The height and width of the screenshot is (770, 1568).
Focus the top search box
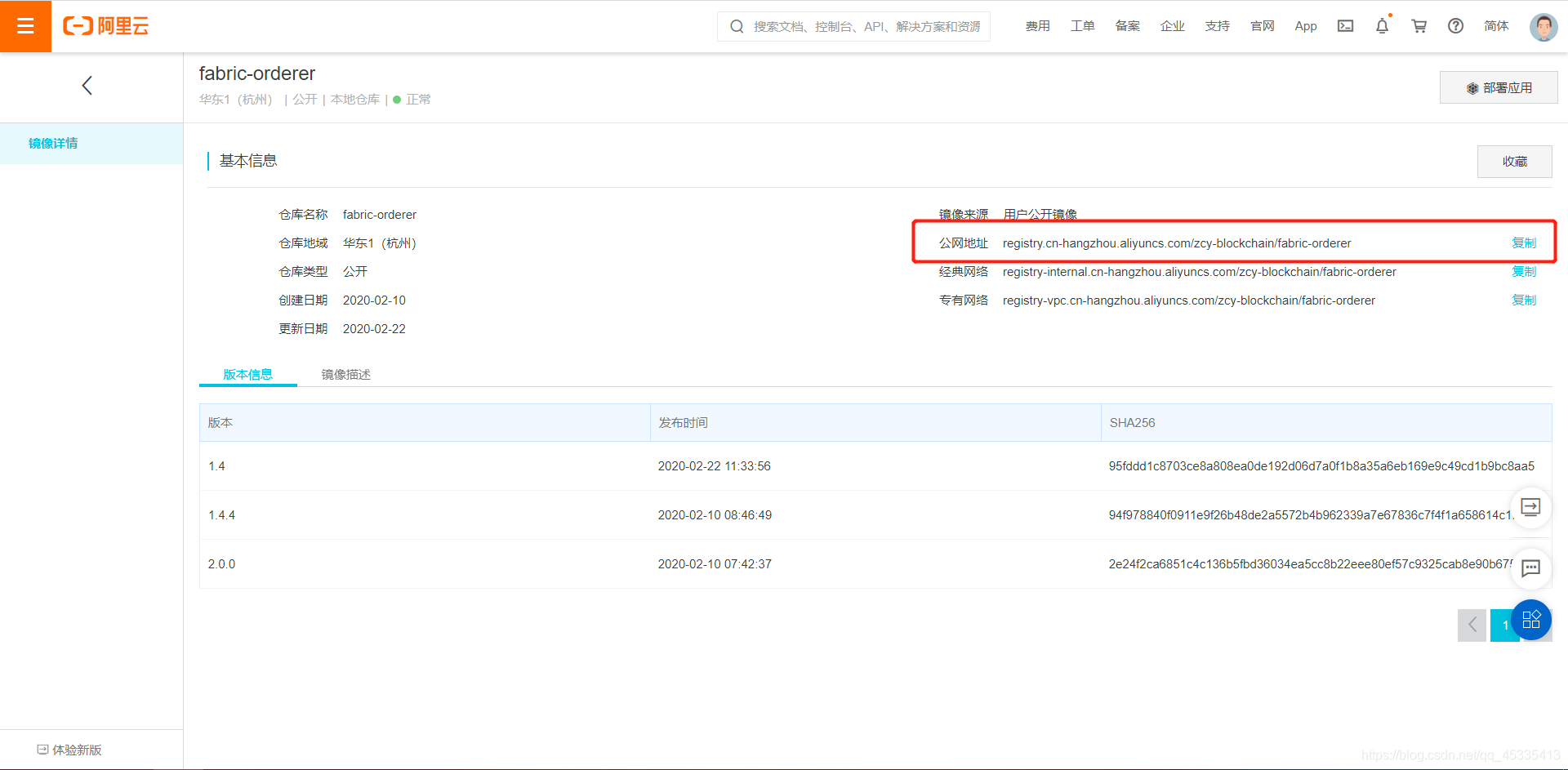tap(853, 26)
